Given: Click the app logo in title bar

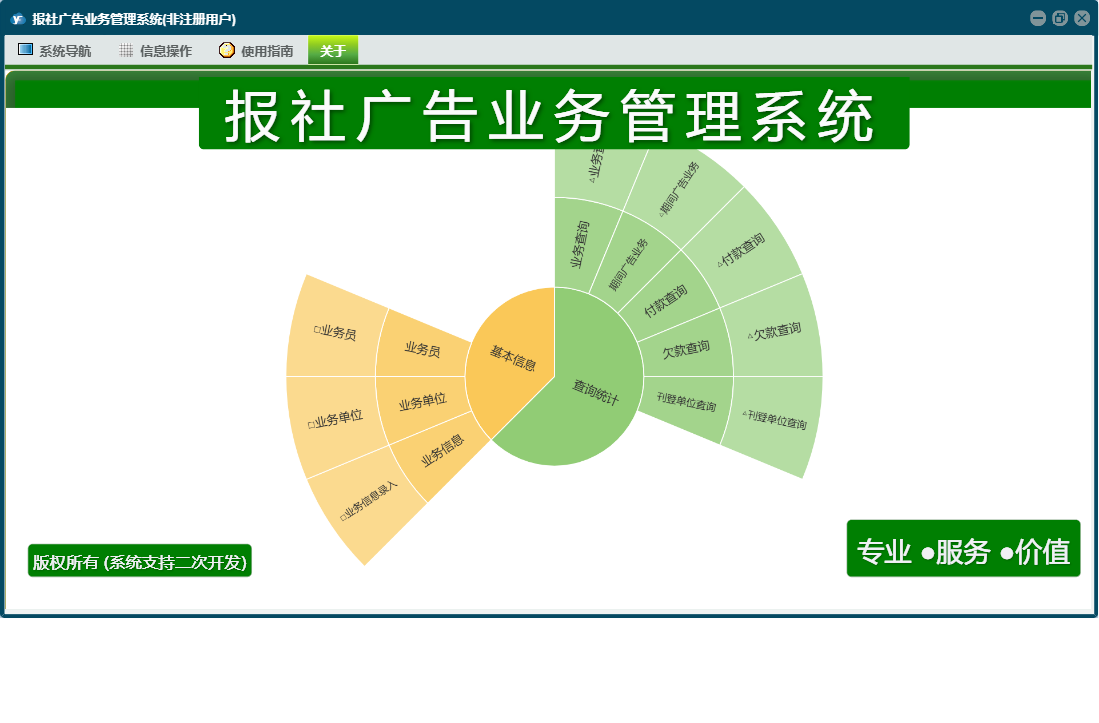Looking at the screenshot, I should coord(18,19).
